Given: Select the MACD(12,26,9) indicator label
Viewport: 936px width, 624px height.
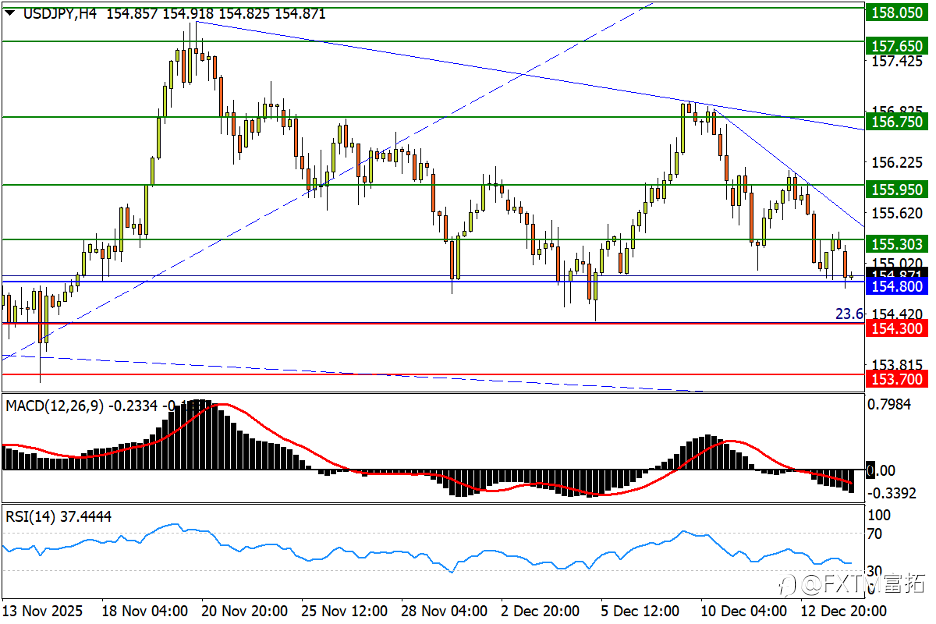Looking at the screenshot, I should point(54,406).
